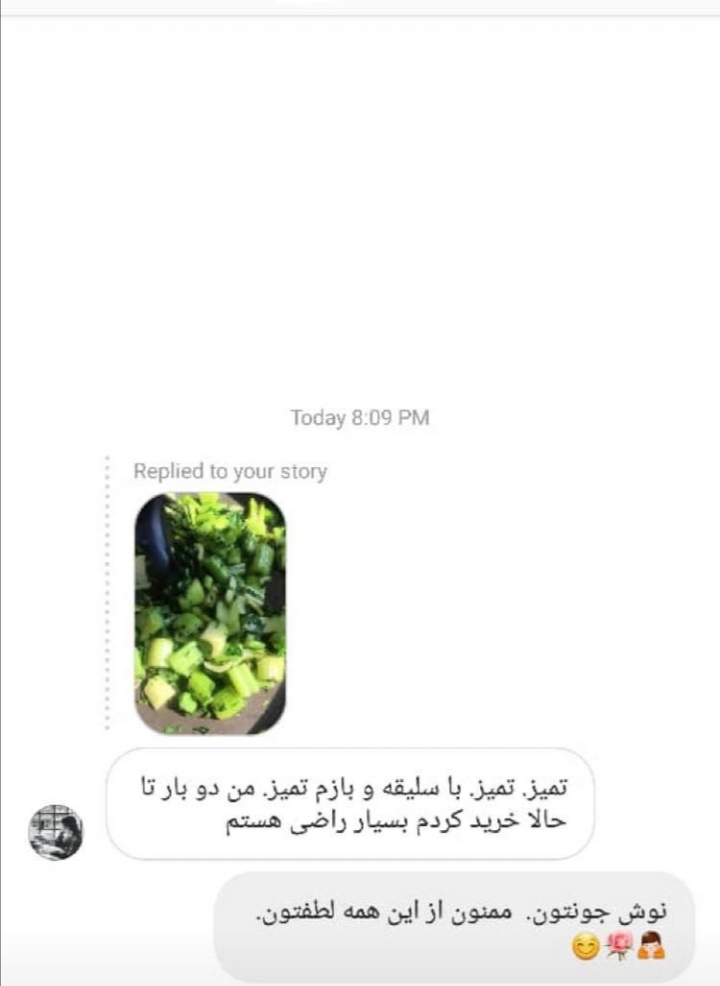Click the first line starting with تمیز

pyautogui.click(x=354, y=788)
